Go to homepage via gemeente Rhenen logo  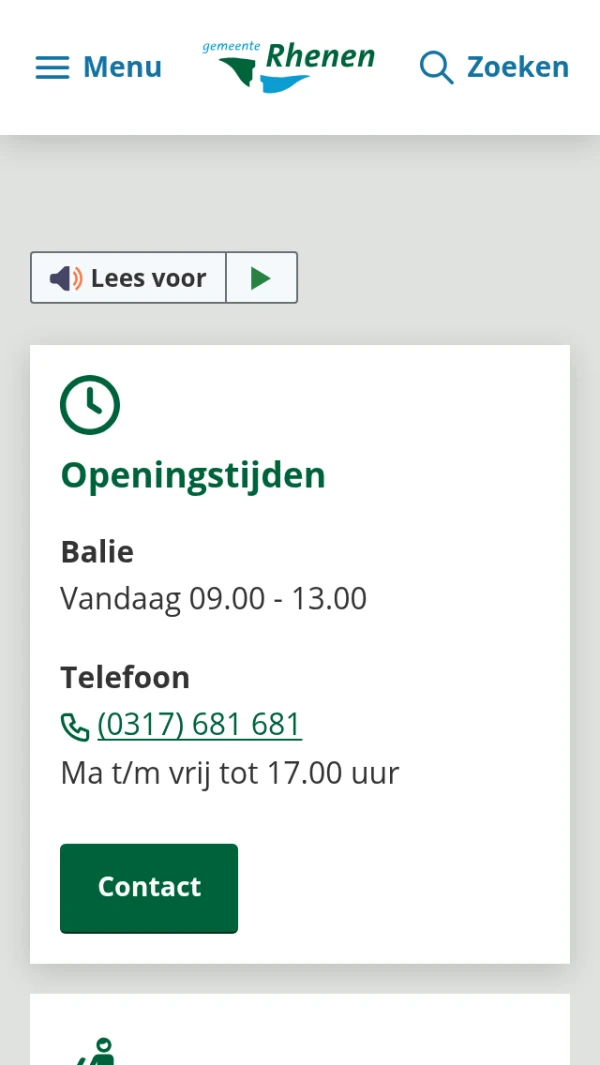pos(289,67)
